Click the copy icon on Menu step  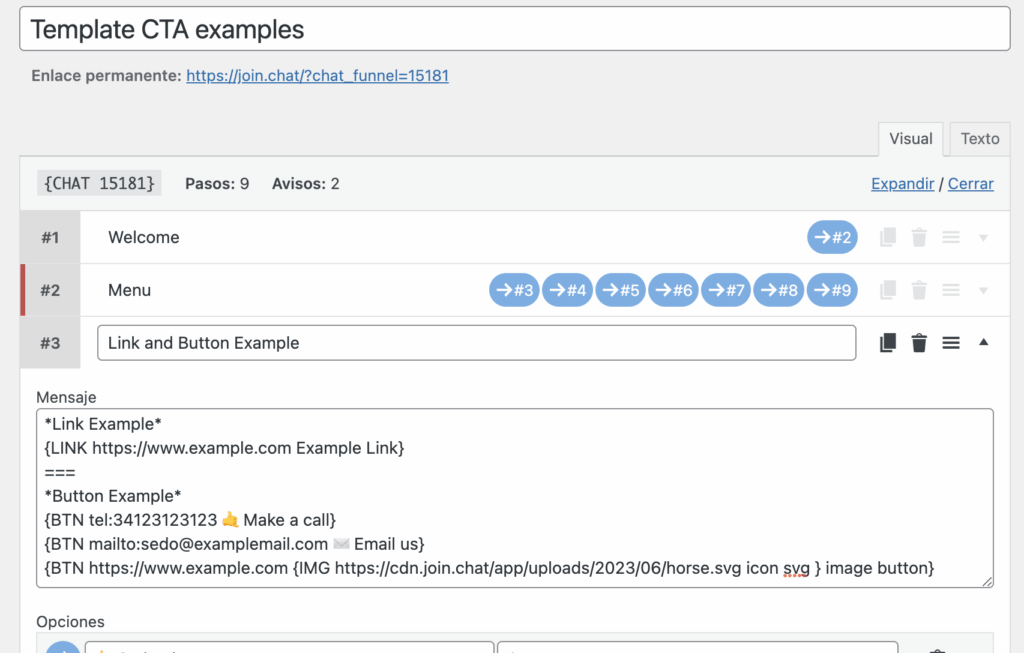(x=887, y=290)
